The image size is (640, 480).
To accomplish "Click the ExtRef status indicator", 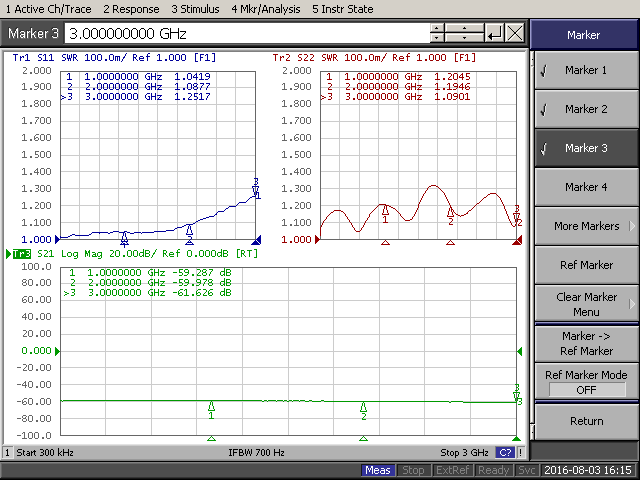I will [x=452, y=470].
